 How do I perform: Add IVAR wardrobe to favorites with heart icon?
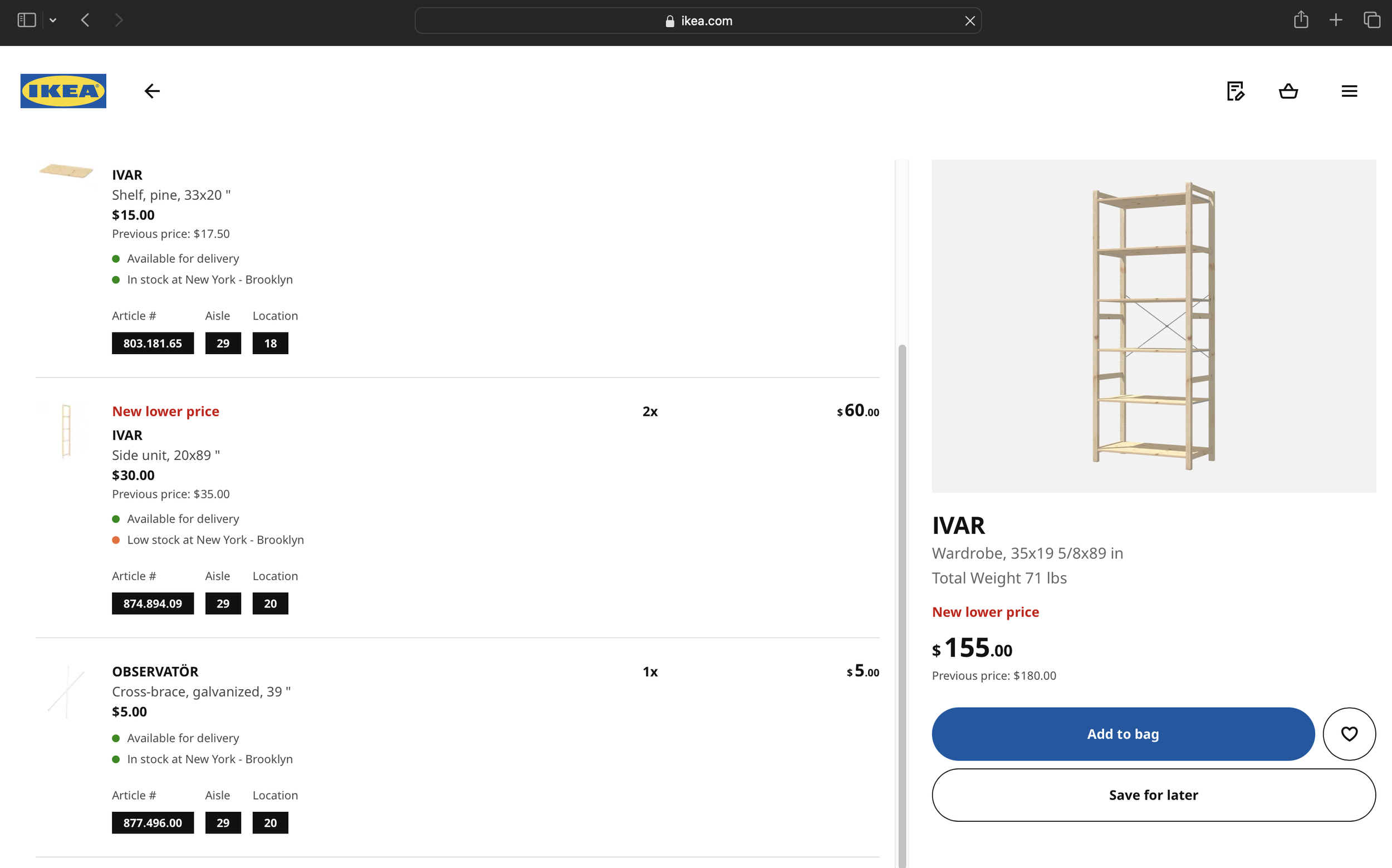(x=1349, y=734)
